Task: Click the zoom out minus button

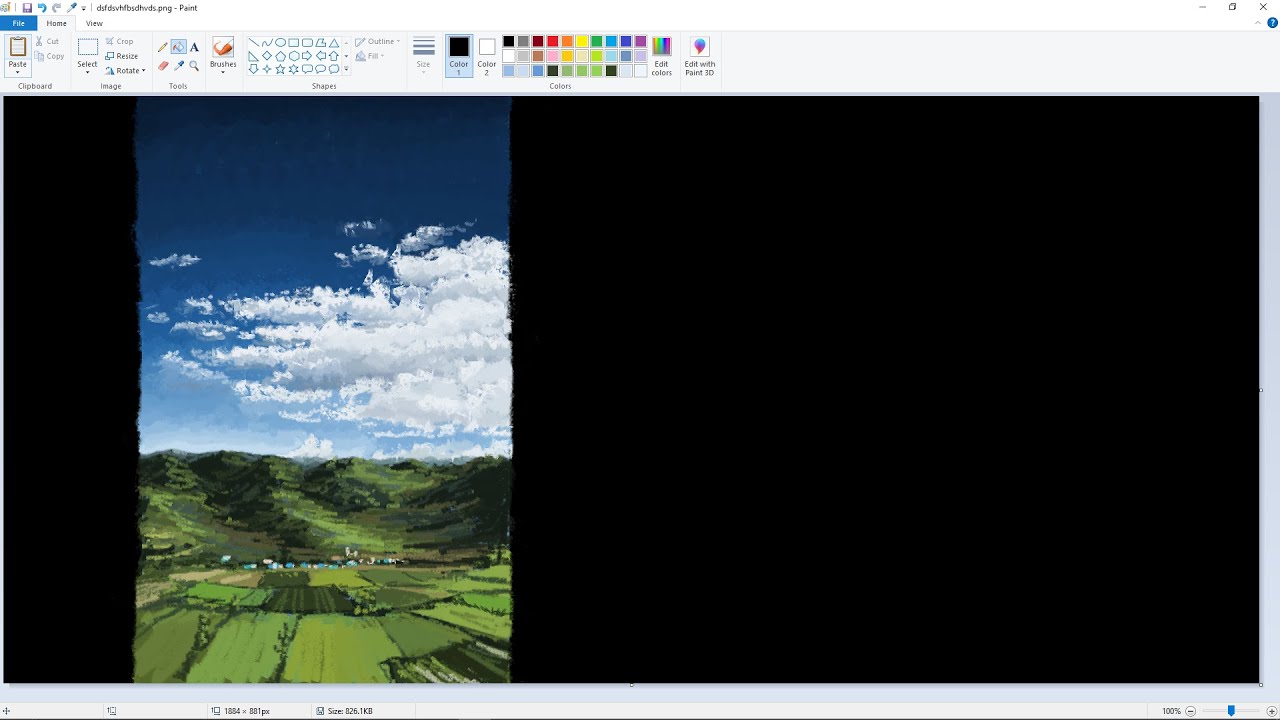Action: 1190,711
